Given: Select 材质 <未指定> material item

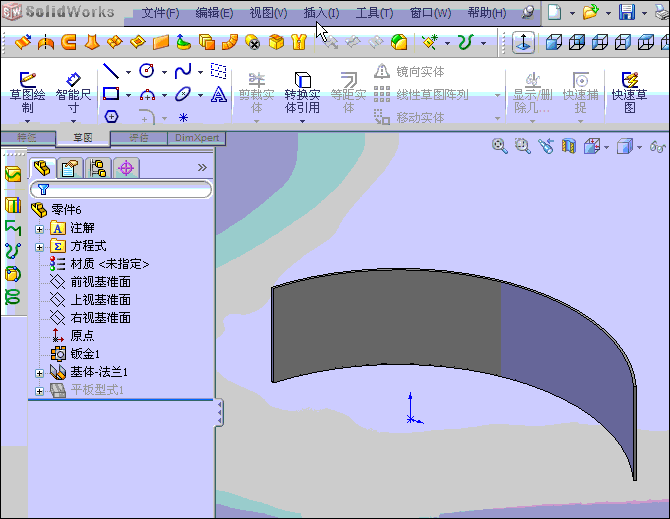Looking at the screenshot, I should tap(99, 264).
